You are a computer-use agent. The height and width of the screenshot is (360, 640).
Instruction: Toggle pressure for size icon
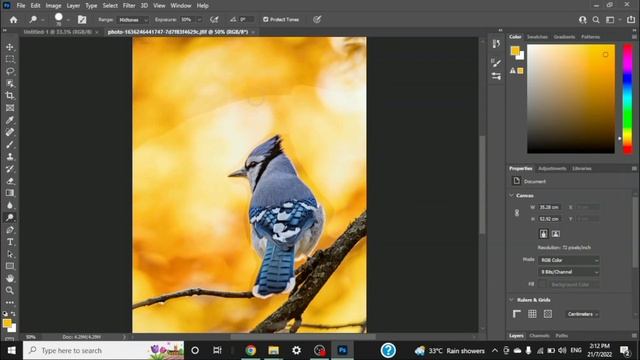coord(317,20)
